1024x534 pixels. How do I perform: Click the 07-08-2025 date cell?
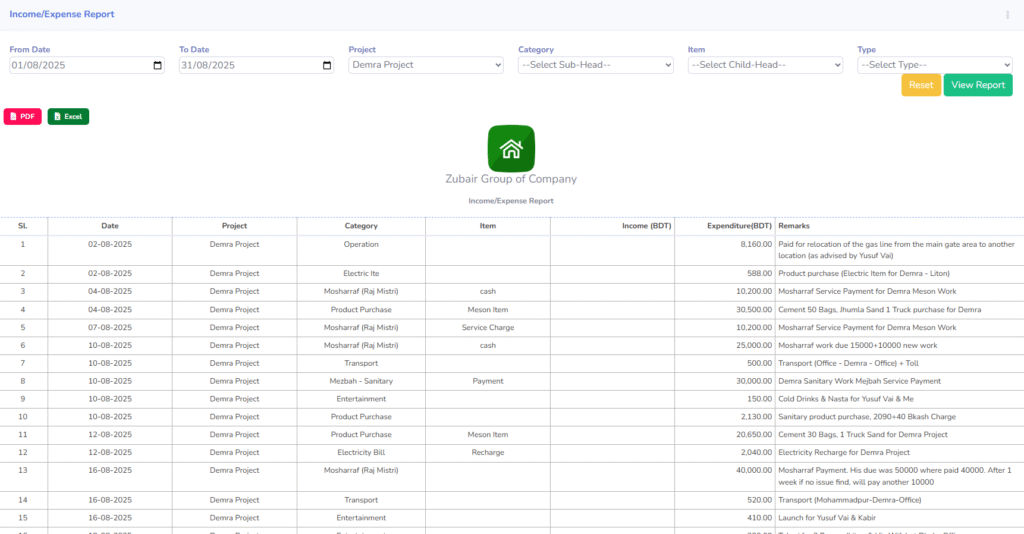point(110,328)
